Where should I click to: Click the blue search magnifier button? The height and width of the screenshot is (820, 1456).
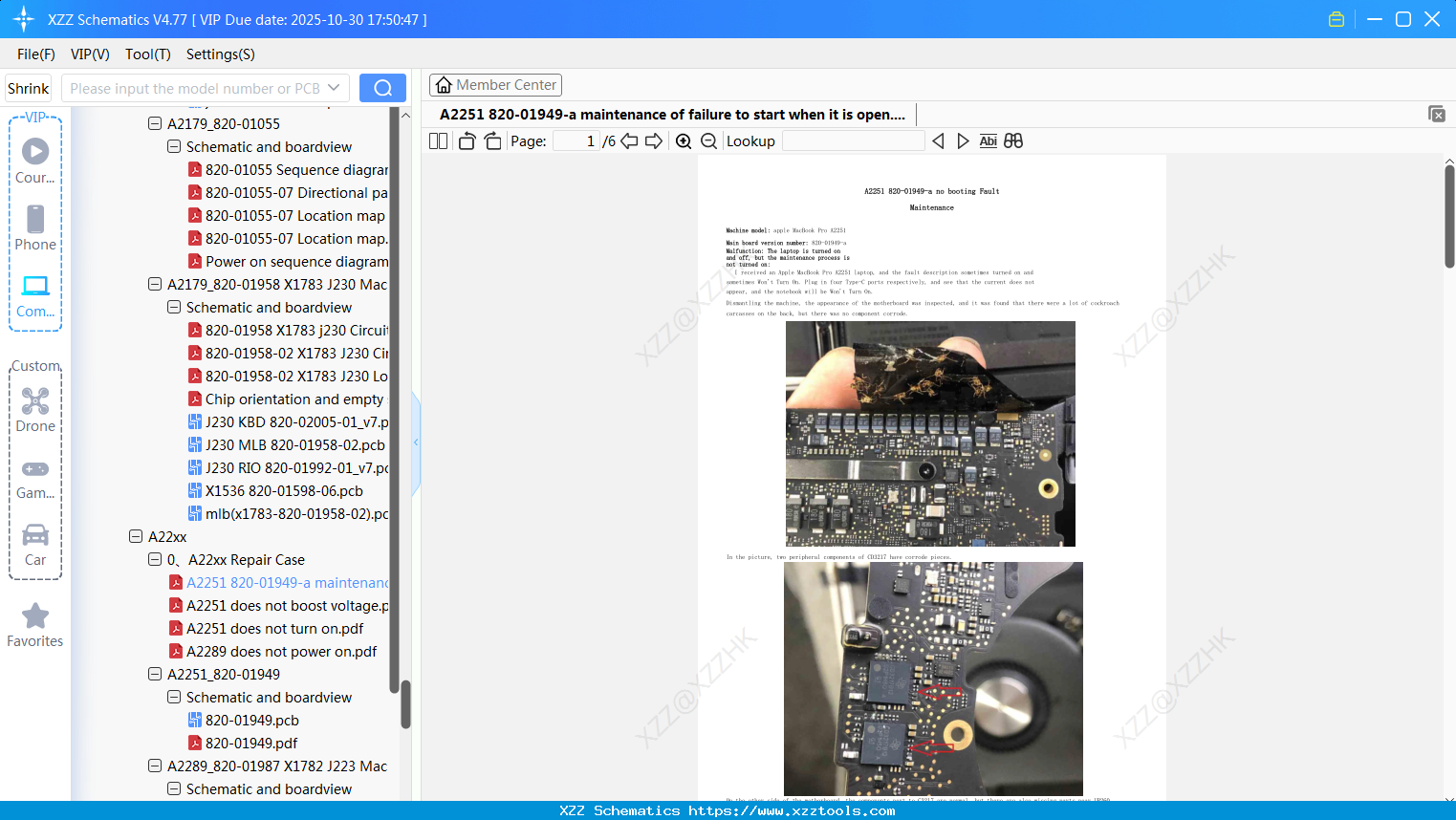382,88
